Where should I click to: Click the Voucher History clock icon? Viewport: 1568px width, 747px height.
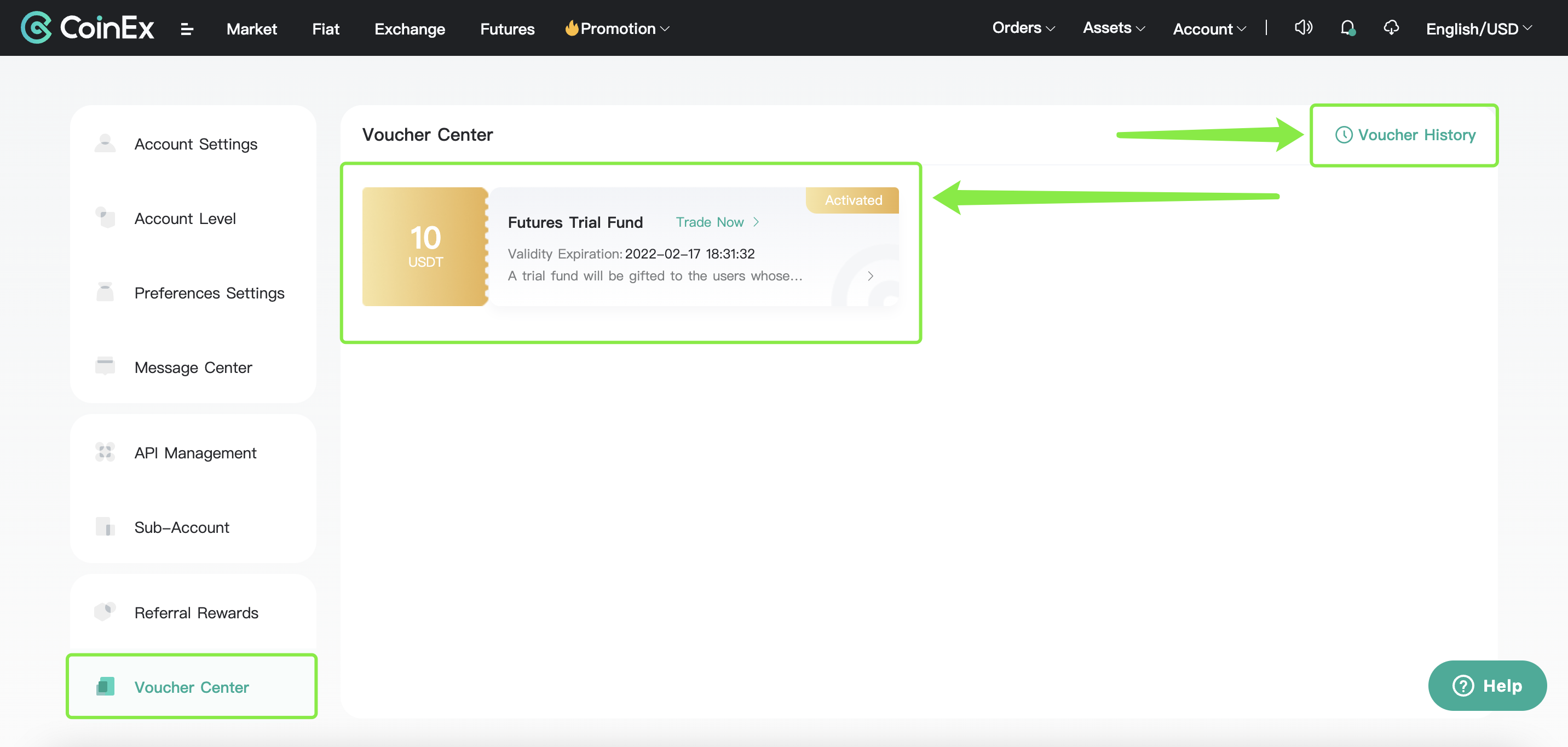click(1344, 135)
